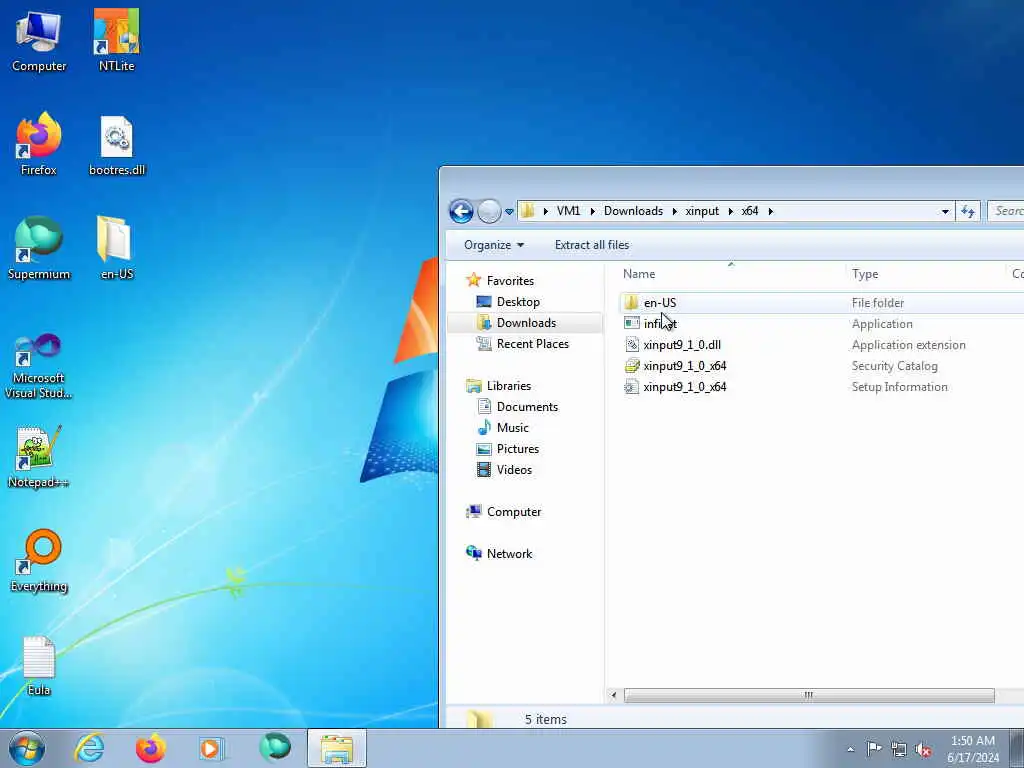Select the xinput9_1_0_x64 Setup Information file
Image resolution: width=1024 pixels, height=768 pixels.
(x=684, y=387)
